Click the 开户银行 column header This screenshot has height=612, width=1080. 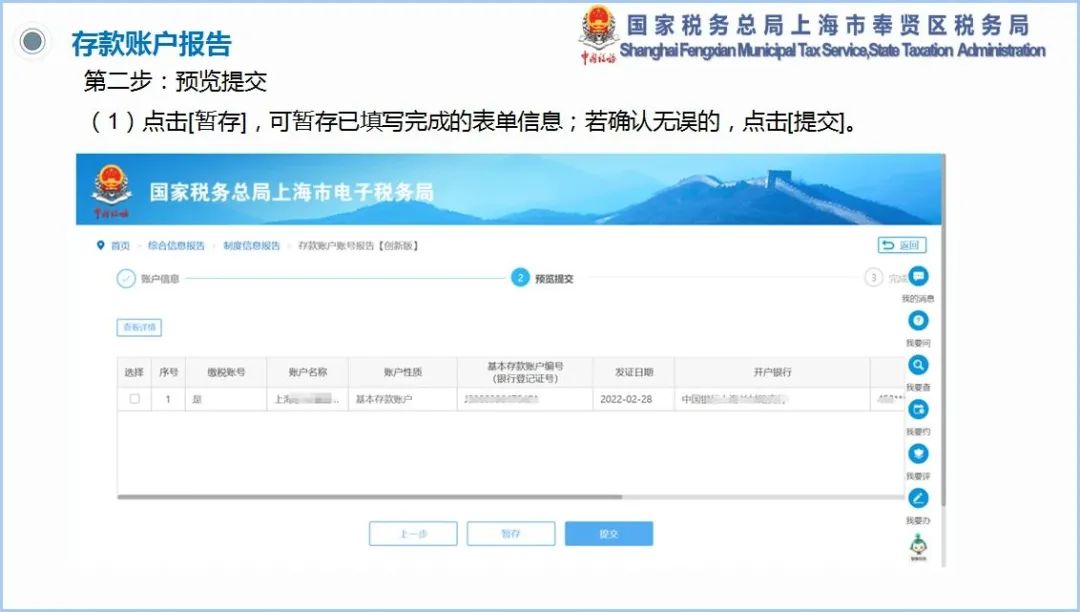pyautogui.click(x=772, y=372)
